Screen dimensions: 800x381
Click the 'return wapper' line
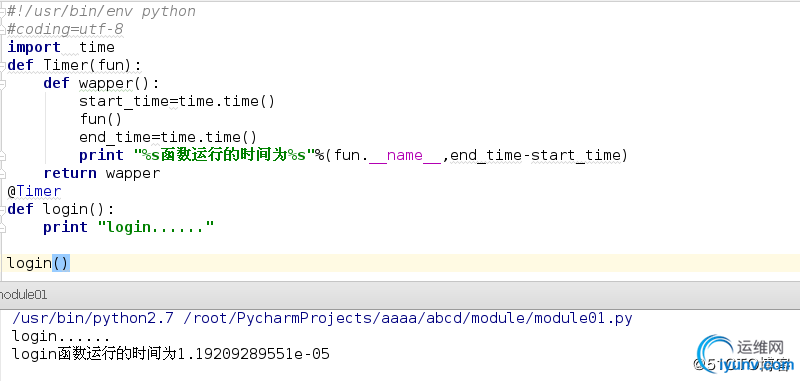click(102, 173)
